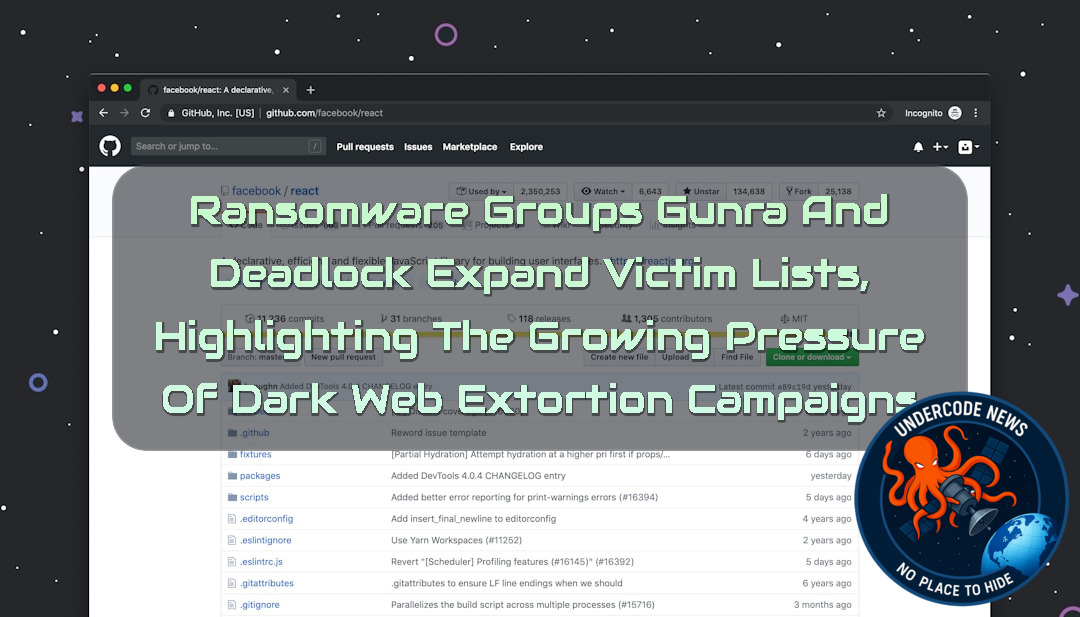Open commit 'Add insert_final_newline to editorconfig'
Screen dimensions: 1080x617
tap(473, 519)
